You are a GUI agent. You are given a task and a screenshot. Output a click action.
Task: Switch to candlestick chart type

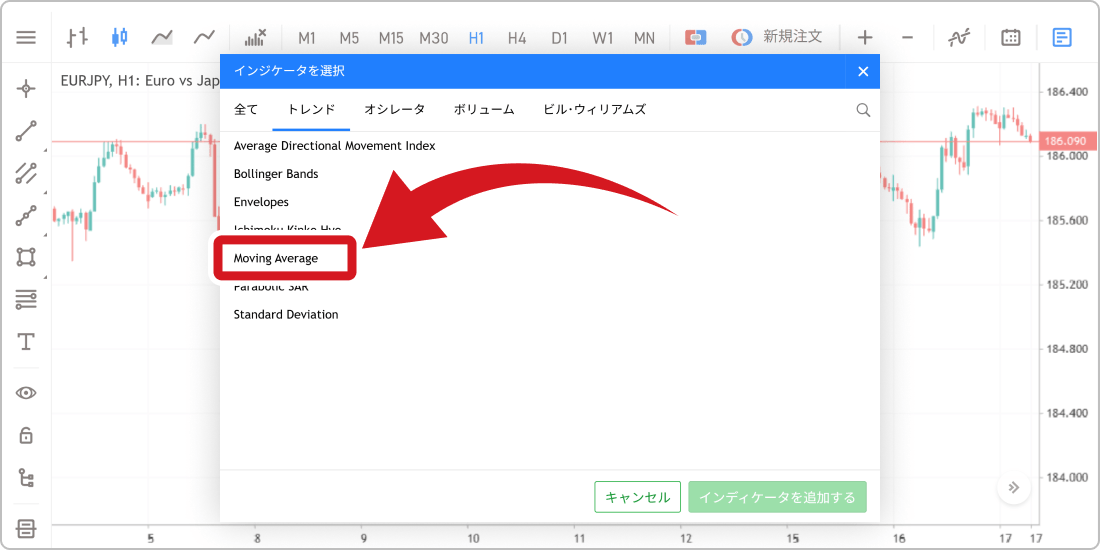(x=120, y=37)
